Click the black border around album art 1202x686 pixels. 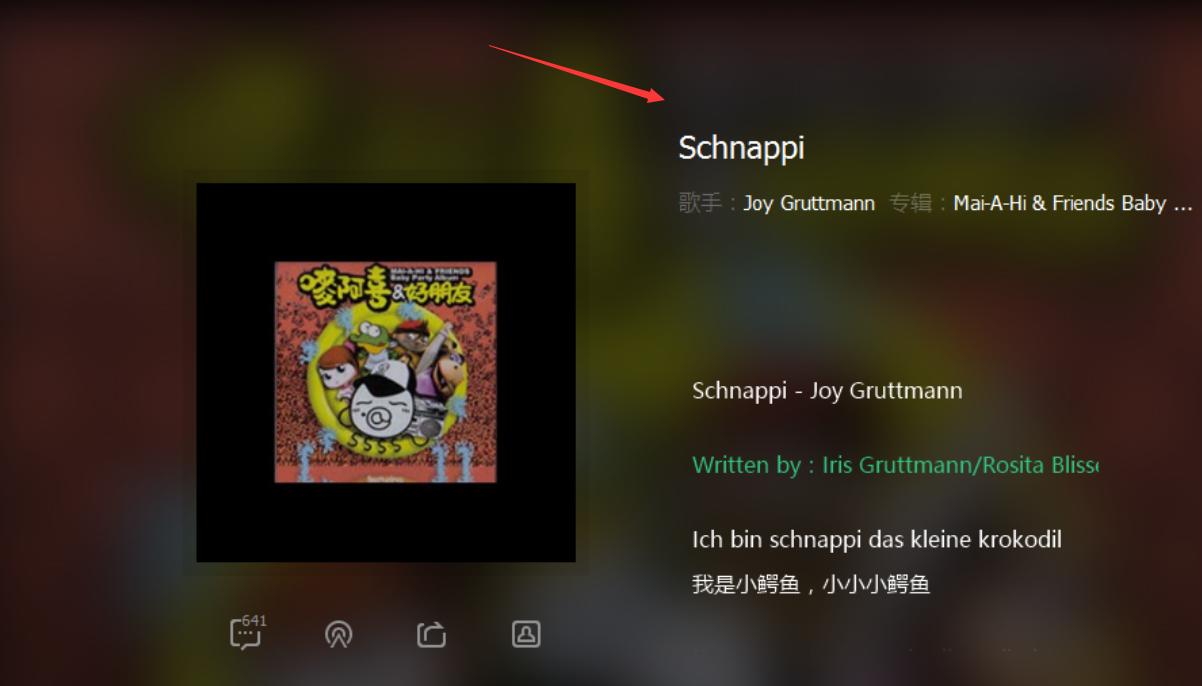pos(235,372)
